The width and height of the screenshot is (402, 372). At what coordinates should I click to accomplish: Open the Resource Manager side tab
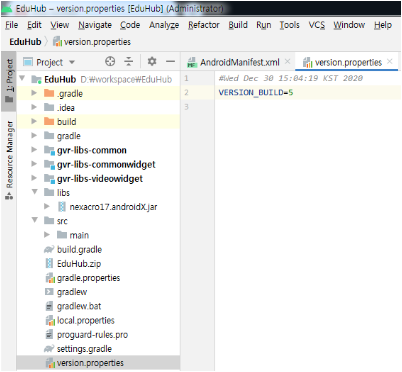10,160
